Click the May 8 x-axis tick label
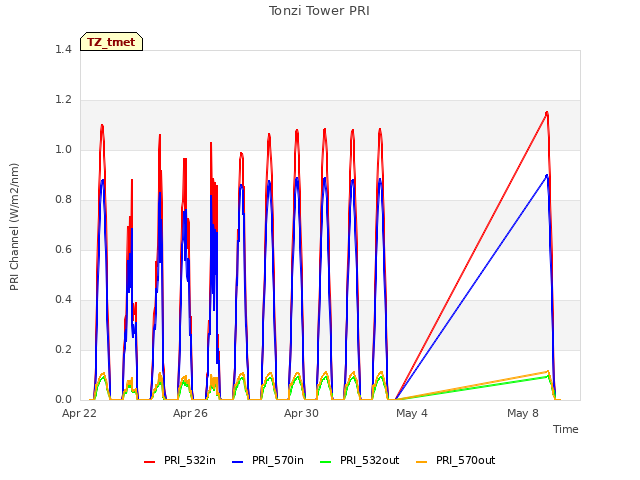 pos(523,413)
